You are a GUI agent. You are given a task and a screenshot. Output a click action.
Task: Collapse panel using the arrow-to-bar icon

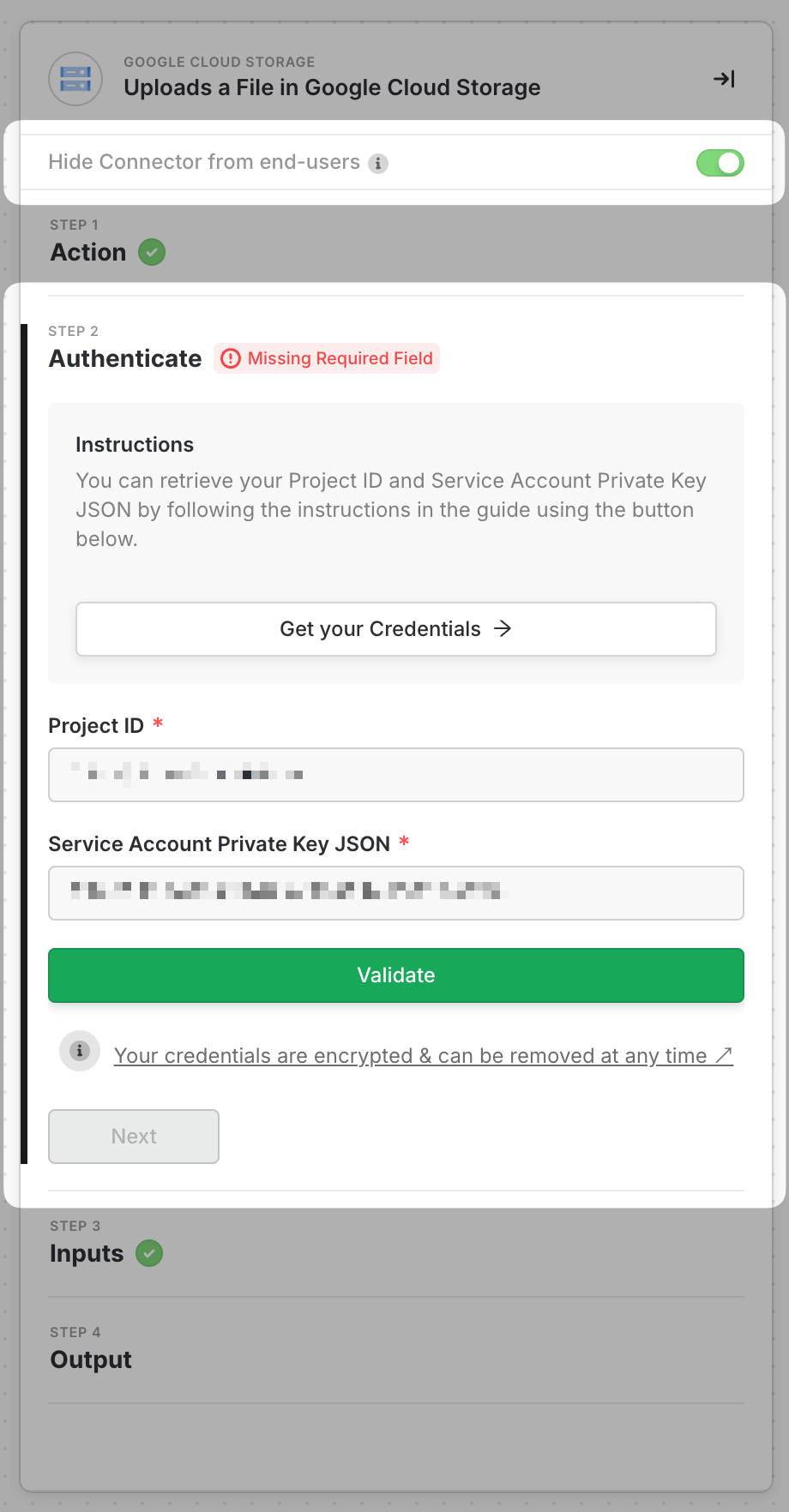point(724,79)
